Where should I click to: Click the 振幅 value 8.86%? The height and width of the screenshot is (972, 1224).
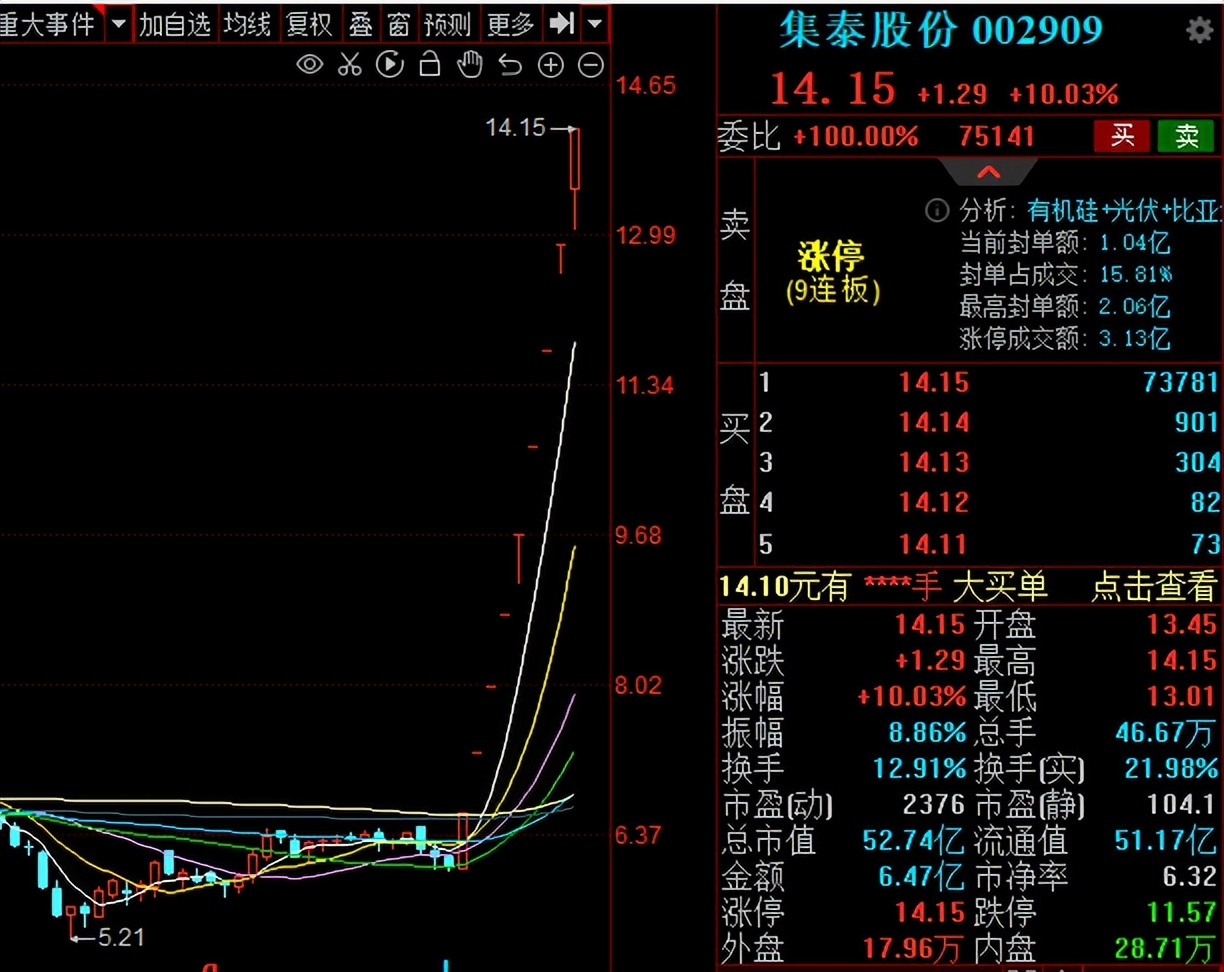tap(927, 733)
